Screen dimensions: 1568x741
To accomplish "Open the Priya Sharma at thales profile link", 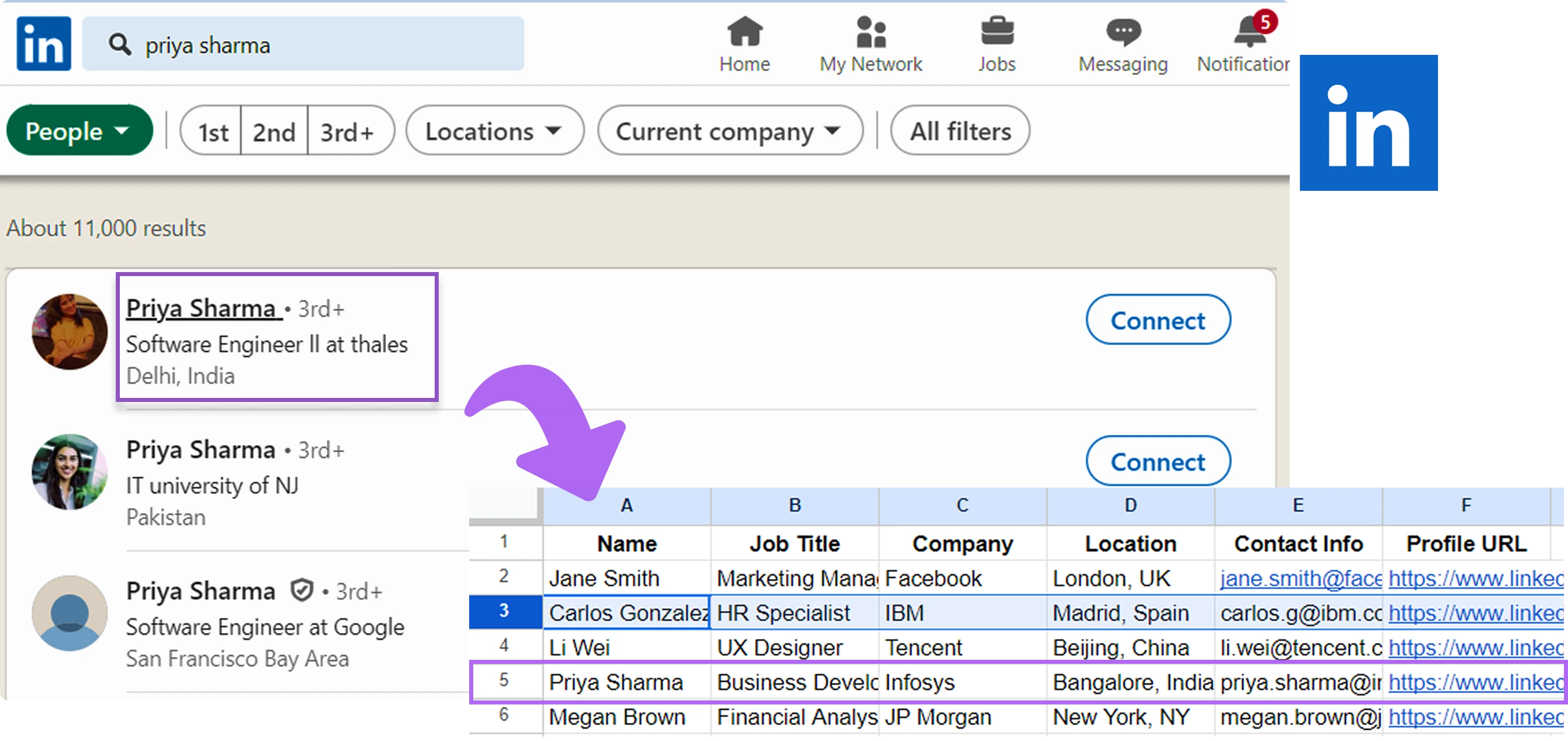I will (x=202, y=309).
